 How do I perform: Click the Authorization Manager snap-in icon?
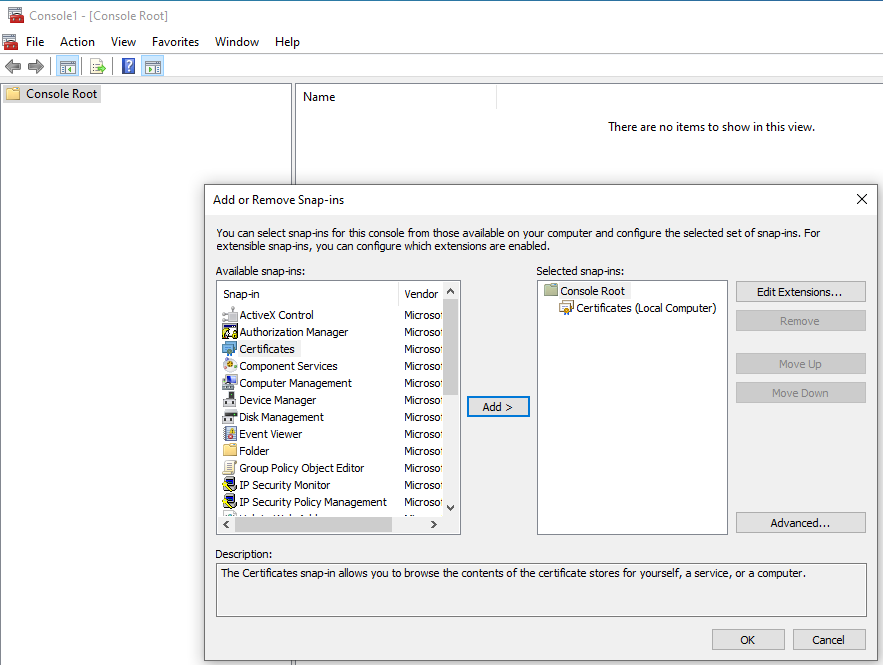click(229, 332)
